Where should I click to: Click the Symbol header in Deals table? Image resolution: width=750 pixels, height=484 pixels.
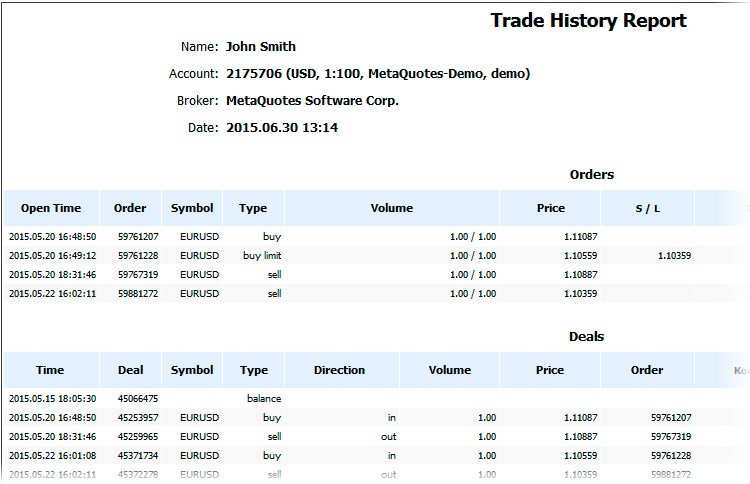tap(192, 370)
